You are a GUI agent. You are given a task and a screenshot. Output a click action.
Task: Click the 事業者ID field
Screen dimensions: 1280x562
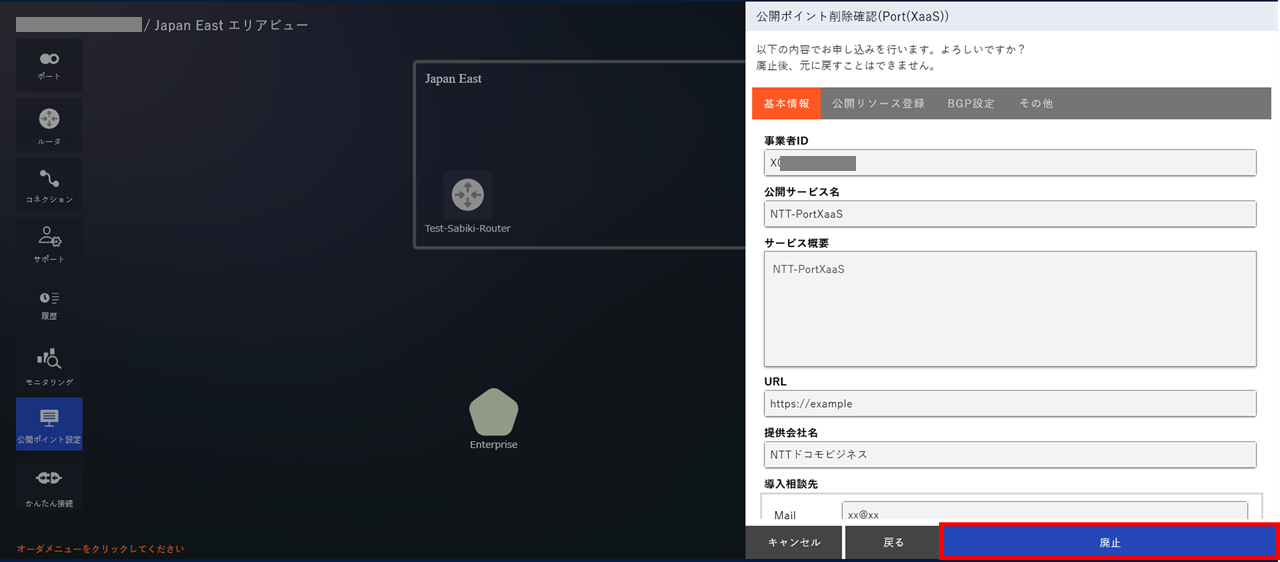[1010, 163]
